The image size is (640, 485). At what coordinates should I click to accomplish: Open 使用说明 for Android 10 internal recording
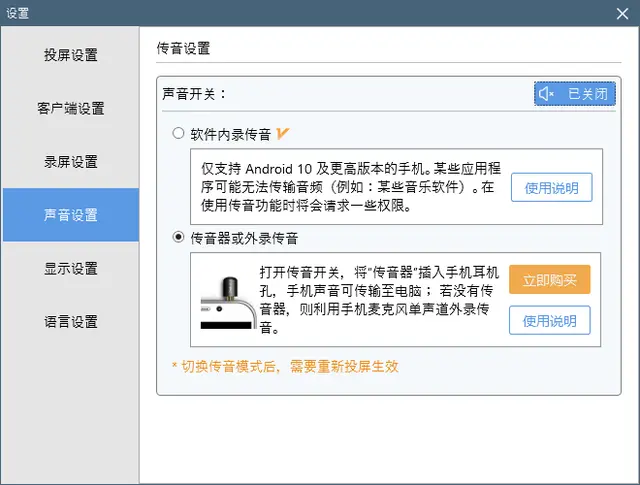click(x=551, y=187)
